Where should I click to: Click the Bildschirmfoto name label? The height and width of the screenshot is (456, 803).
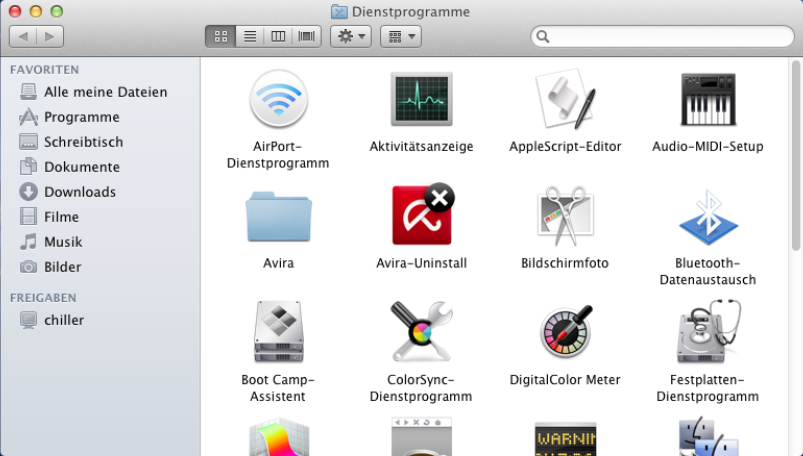(x=564, y=263)
